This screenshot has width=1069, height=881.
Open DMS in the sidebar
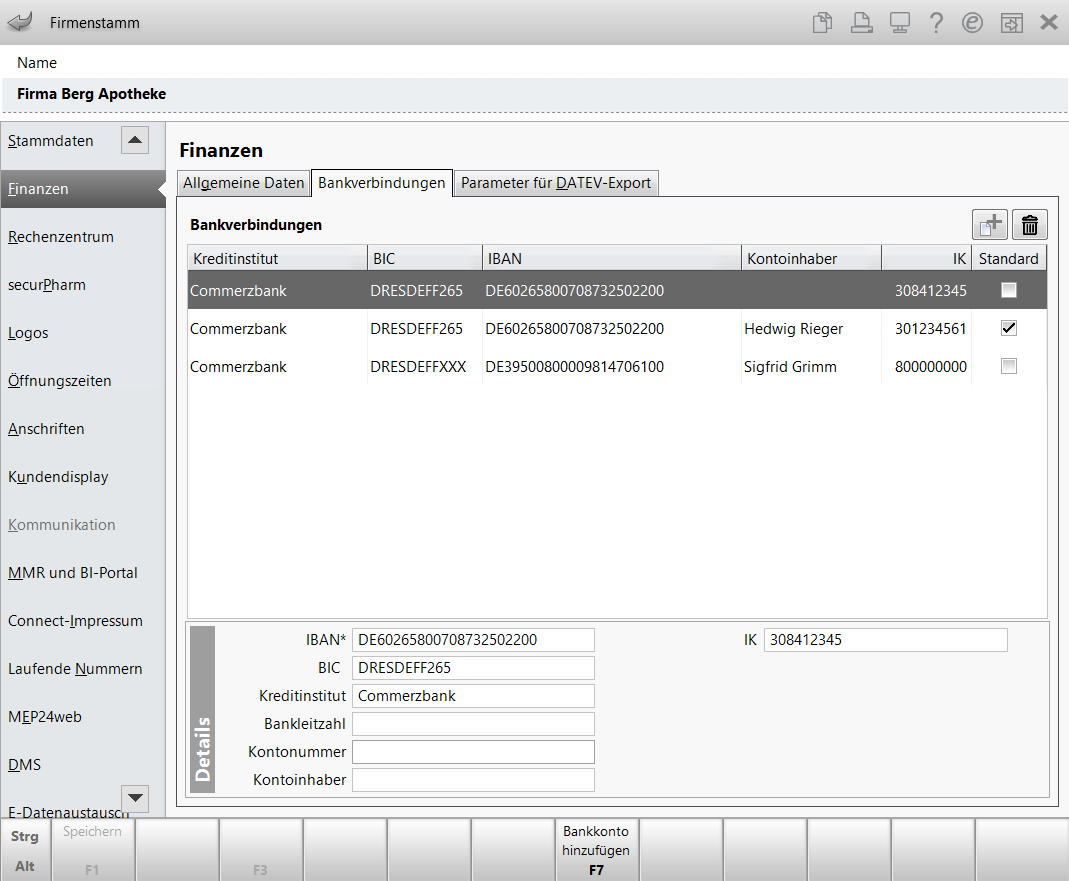pyautogui.click(x=24, y=764)
